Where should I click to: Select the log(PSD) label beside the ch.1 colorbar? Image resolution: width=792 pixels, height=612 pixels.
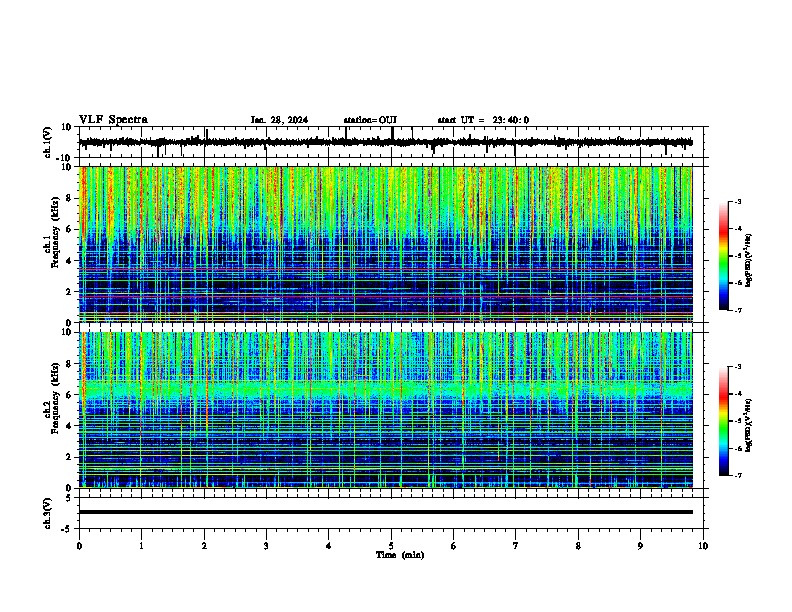[x=748, y=260]
